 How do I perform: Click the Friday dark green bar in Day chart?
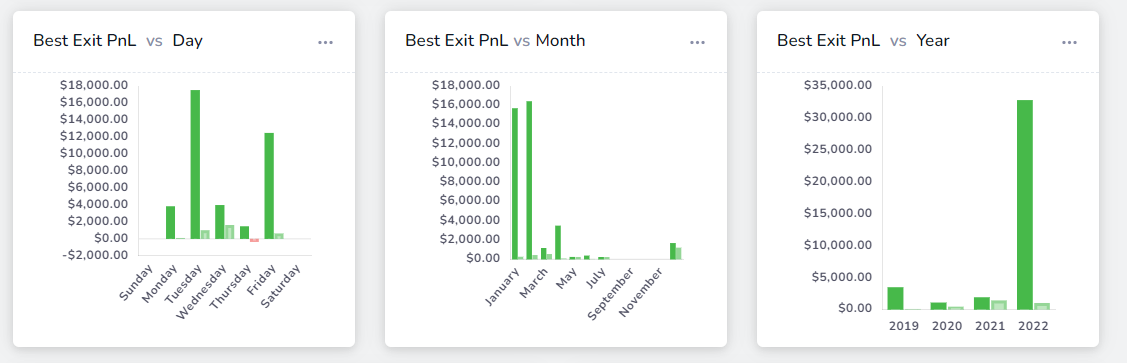coord(269,185)
